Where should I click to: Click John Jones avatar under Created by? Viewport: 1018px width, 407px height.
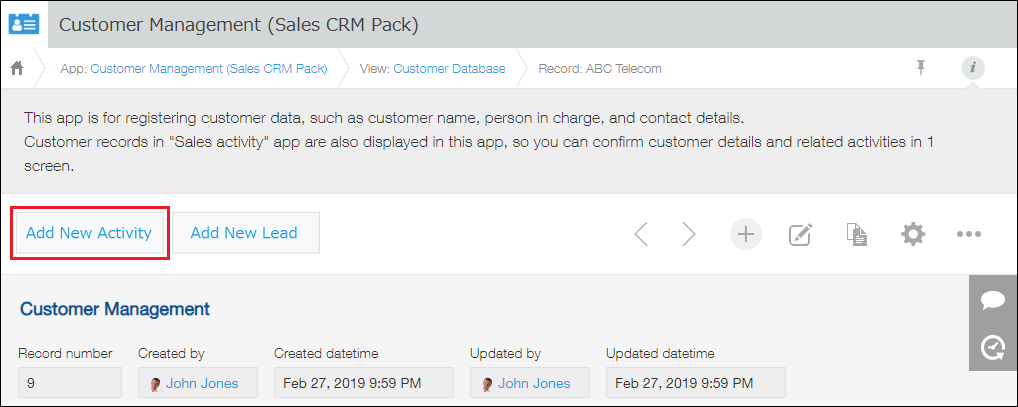[155, 384]
